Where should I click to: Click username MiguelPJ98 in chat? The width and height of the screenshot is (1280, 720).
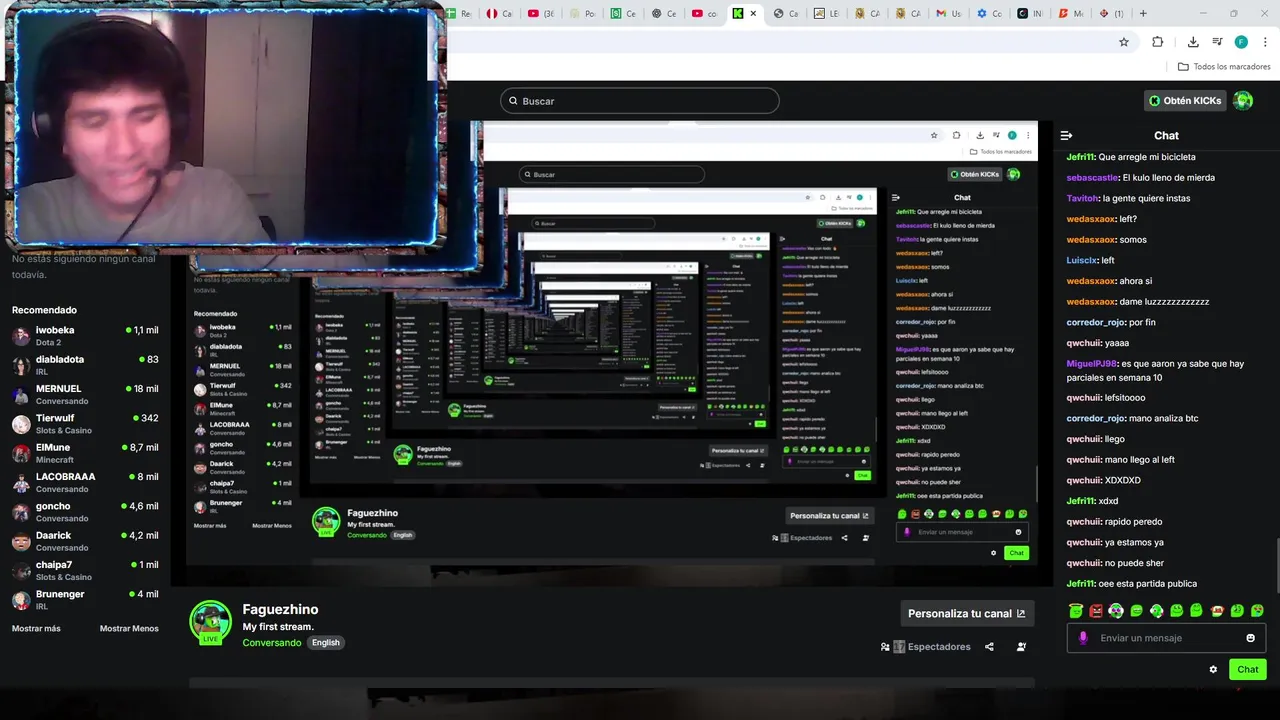(1091, 364)
